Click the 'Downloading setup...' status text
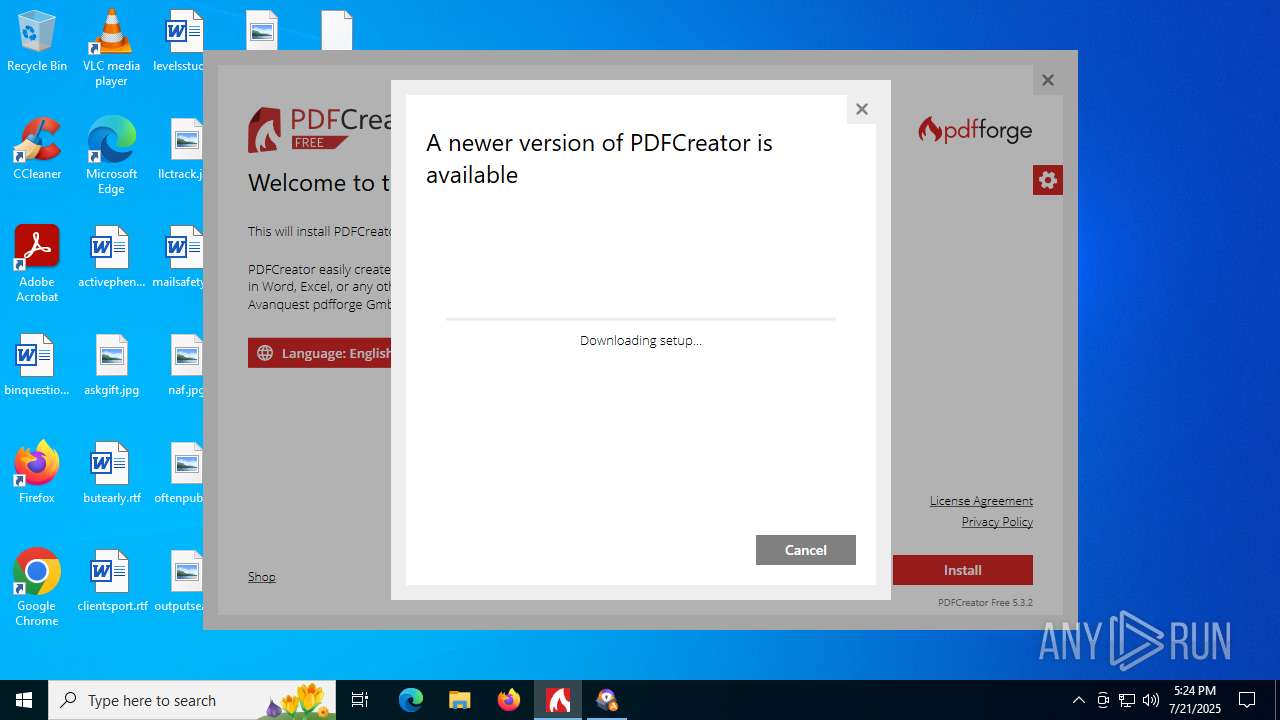This screenshot has height=720, width=1280. point(640,340)
